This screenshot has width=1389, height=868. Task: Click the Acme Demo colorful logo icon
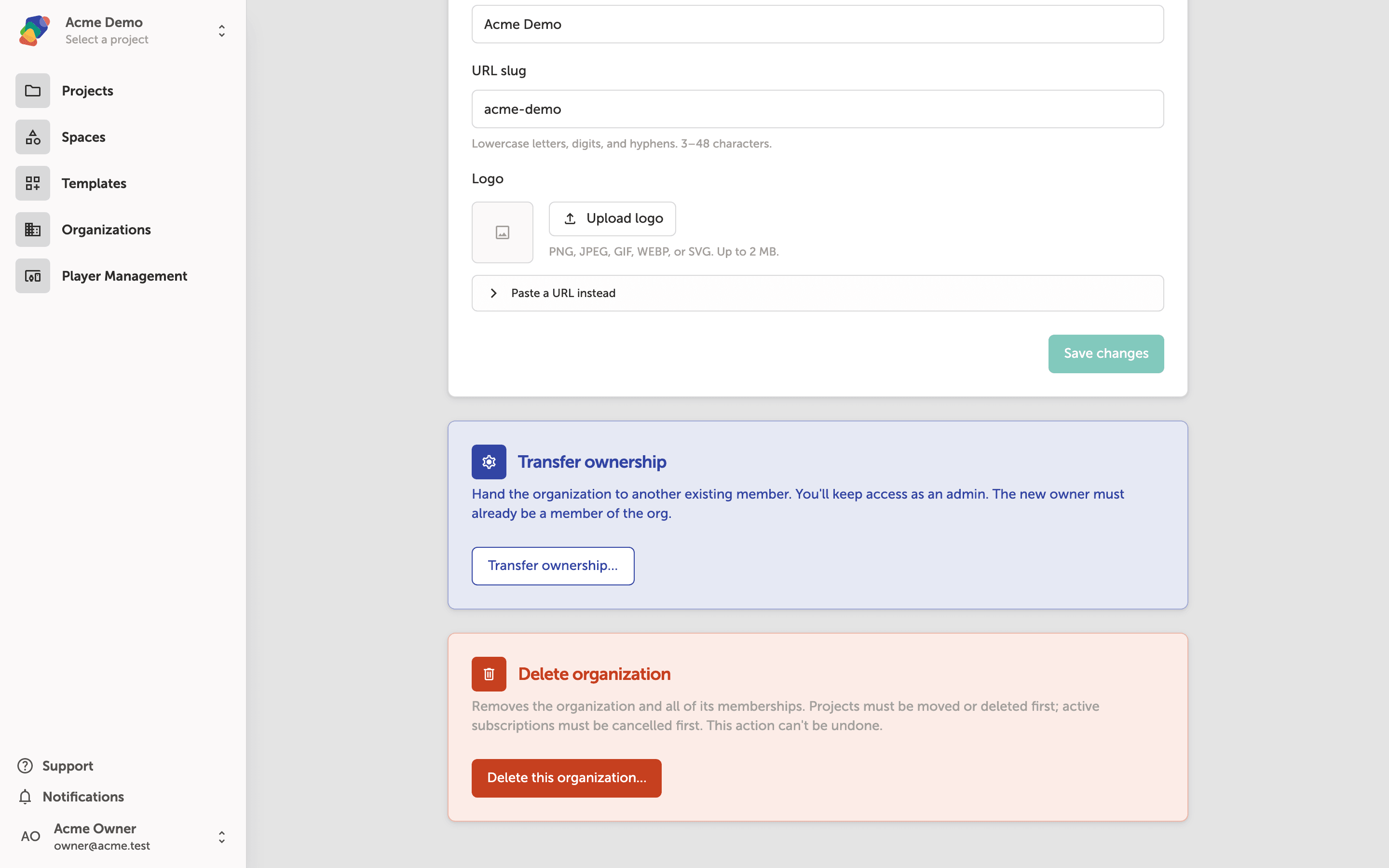coord(34,30)
